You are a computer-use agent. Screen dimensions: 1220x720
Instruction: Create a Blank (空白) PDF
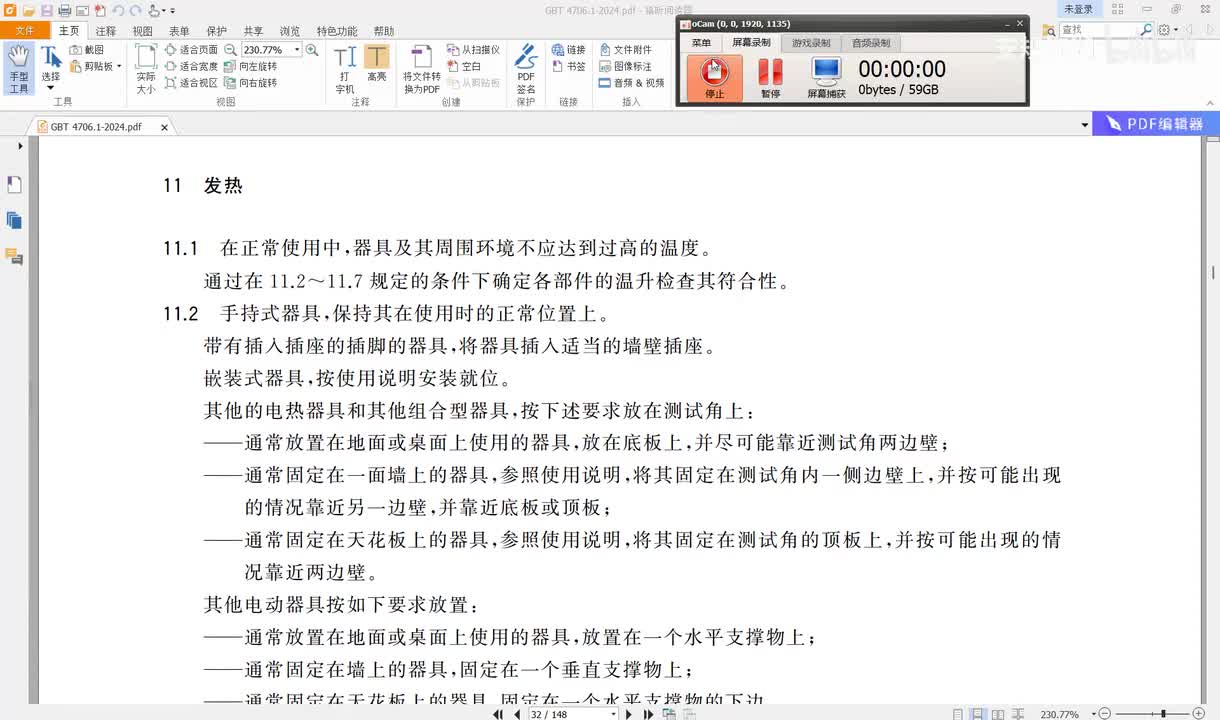pos(464,66)
